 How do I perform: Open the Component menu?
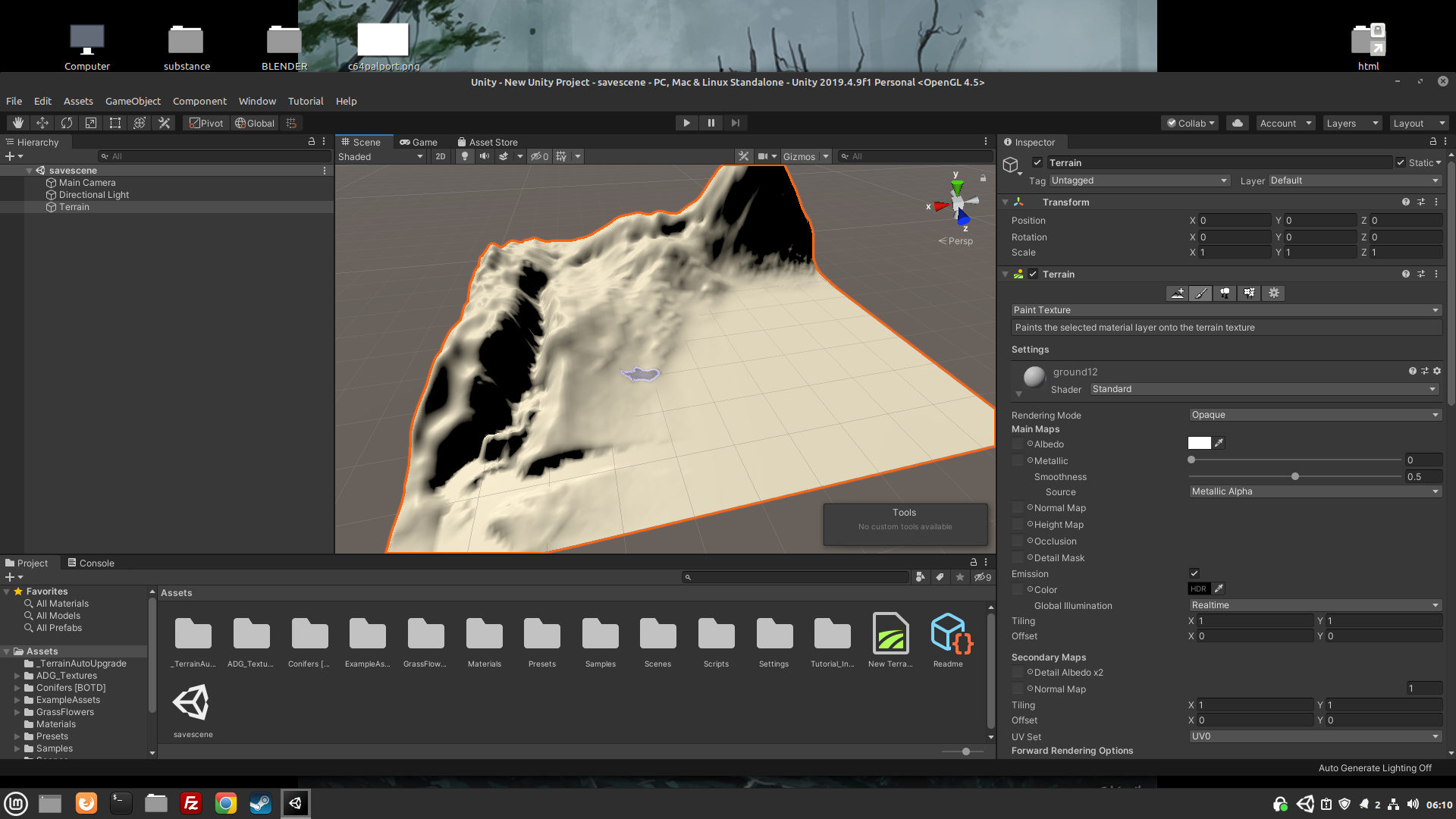click(x=199, y=101)
